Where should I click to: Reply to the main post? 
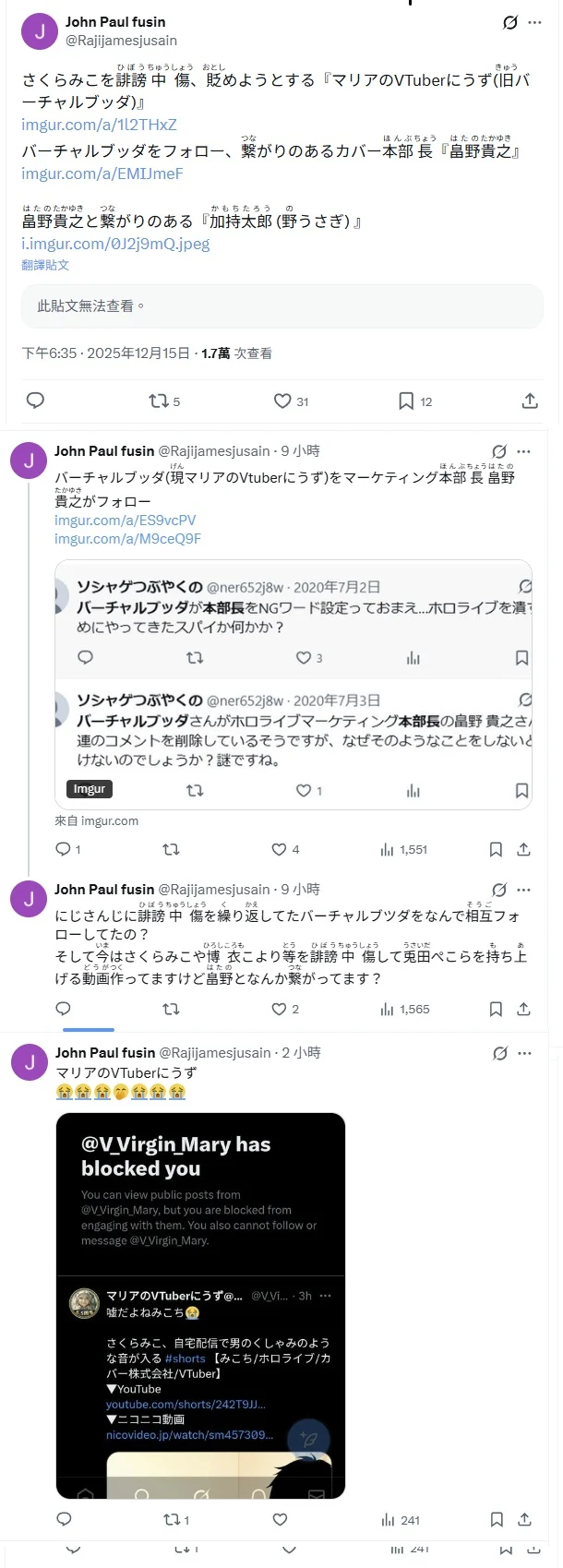click(x=36, y=401)
